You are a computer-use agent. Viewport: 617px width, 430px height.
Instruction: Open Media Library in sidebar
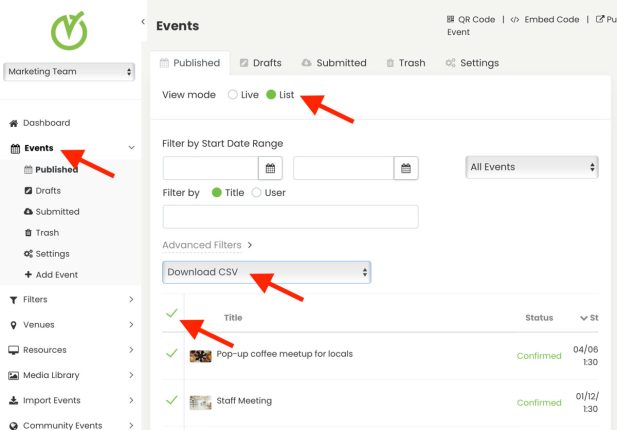click(50, 375)
